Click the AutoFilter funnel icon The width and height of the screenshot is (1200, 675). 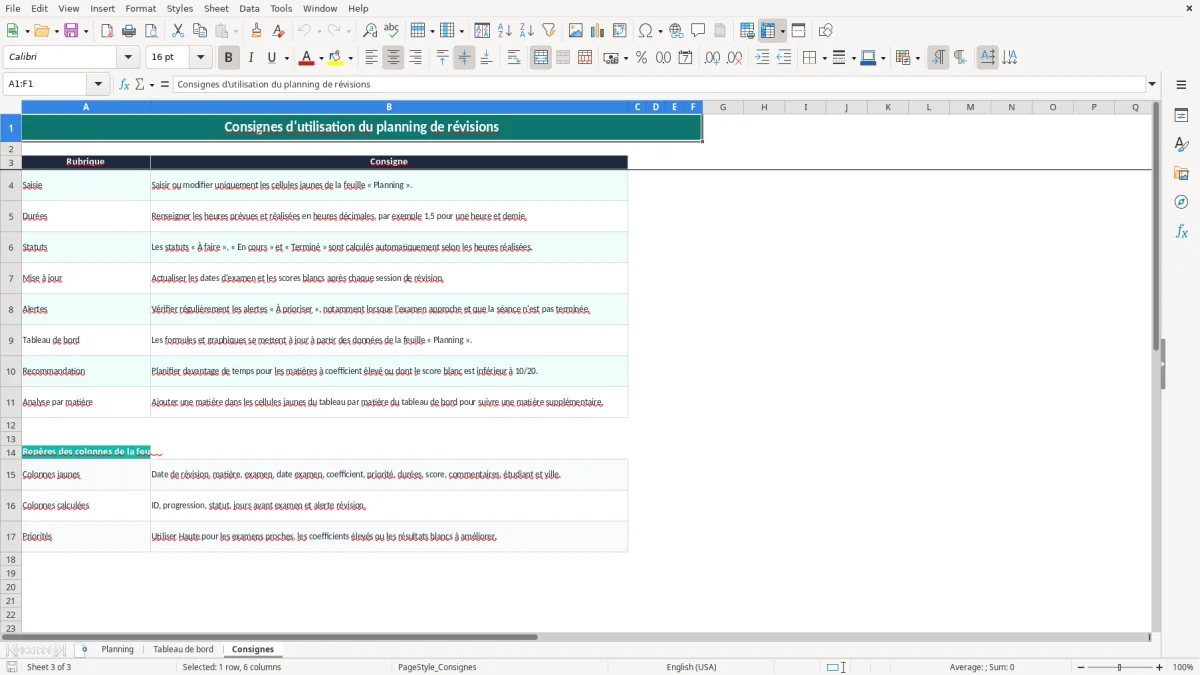(549, 31)
